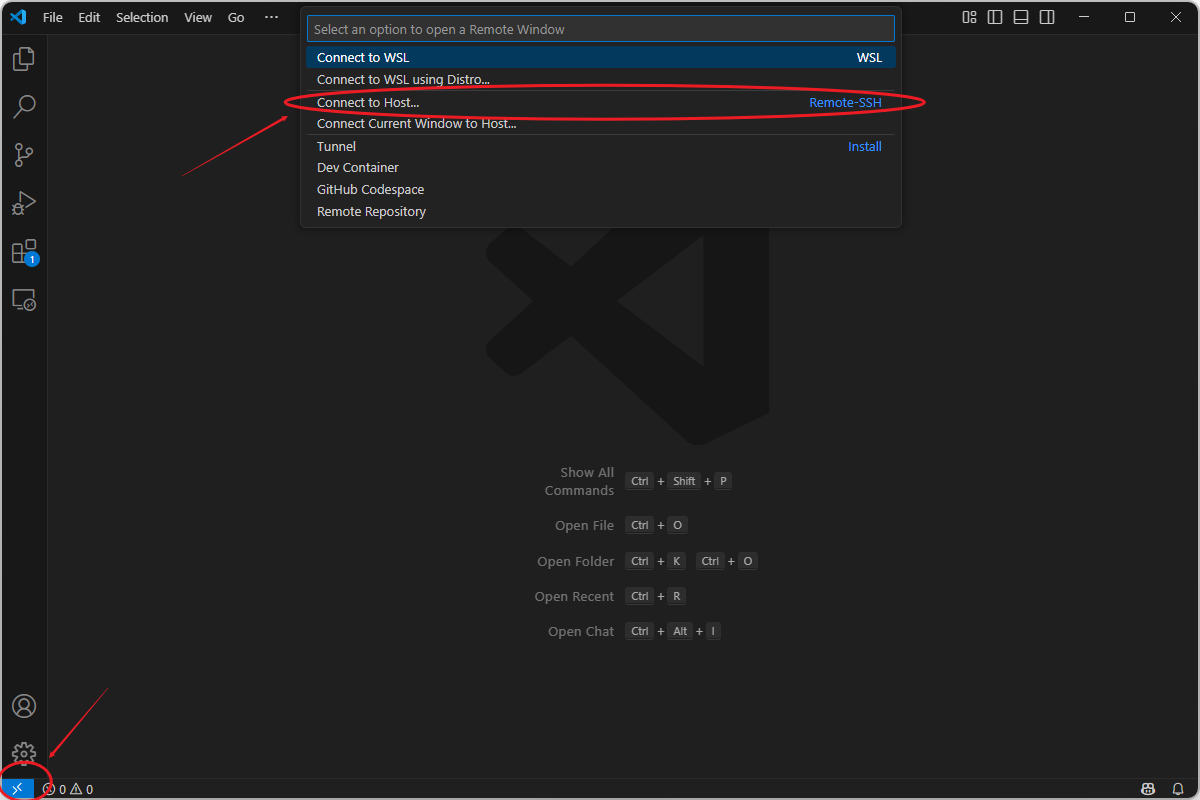Select the GitHub Codespace option
The height and width of the screenshot is (800, 1200).
coord(600,189)
